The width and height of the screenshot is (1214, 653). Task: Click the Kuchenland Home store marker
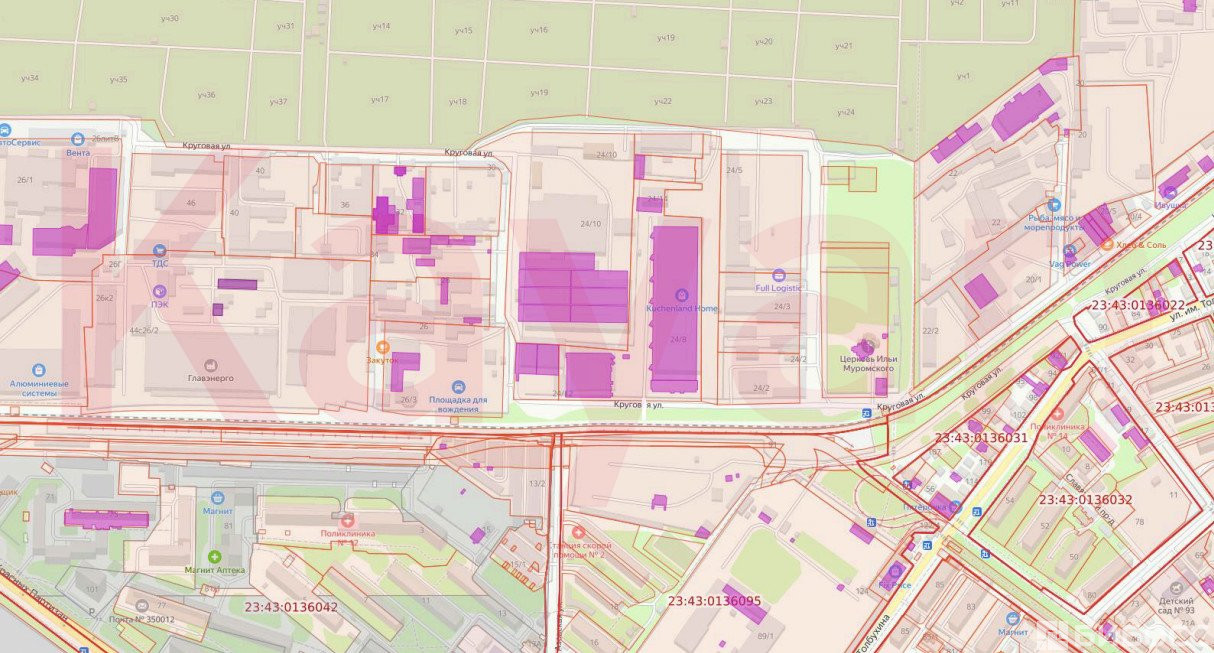click(682, 295)
